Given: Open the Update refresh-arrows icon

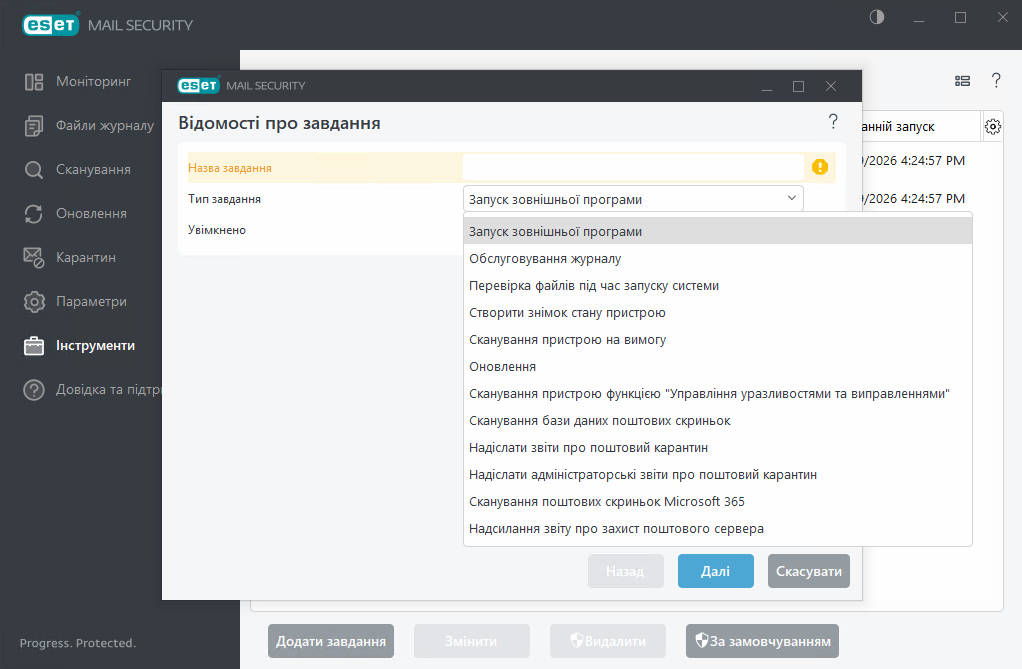Looking at the screenshot, I should pyautogui.click(x=34, y=214).
